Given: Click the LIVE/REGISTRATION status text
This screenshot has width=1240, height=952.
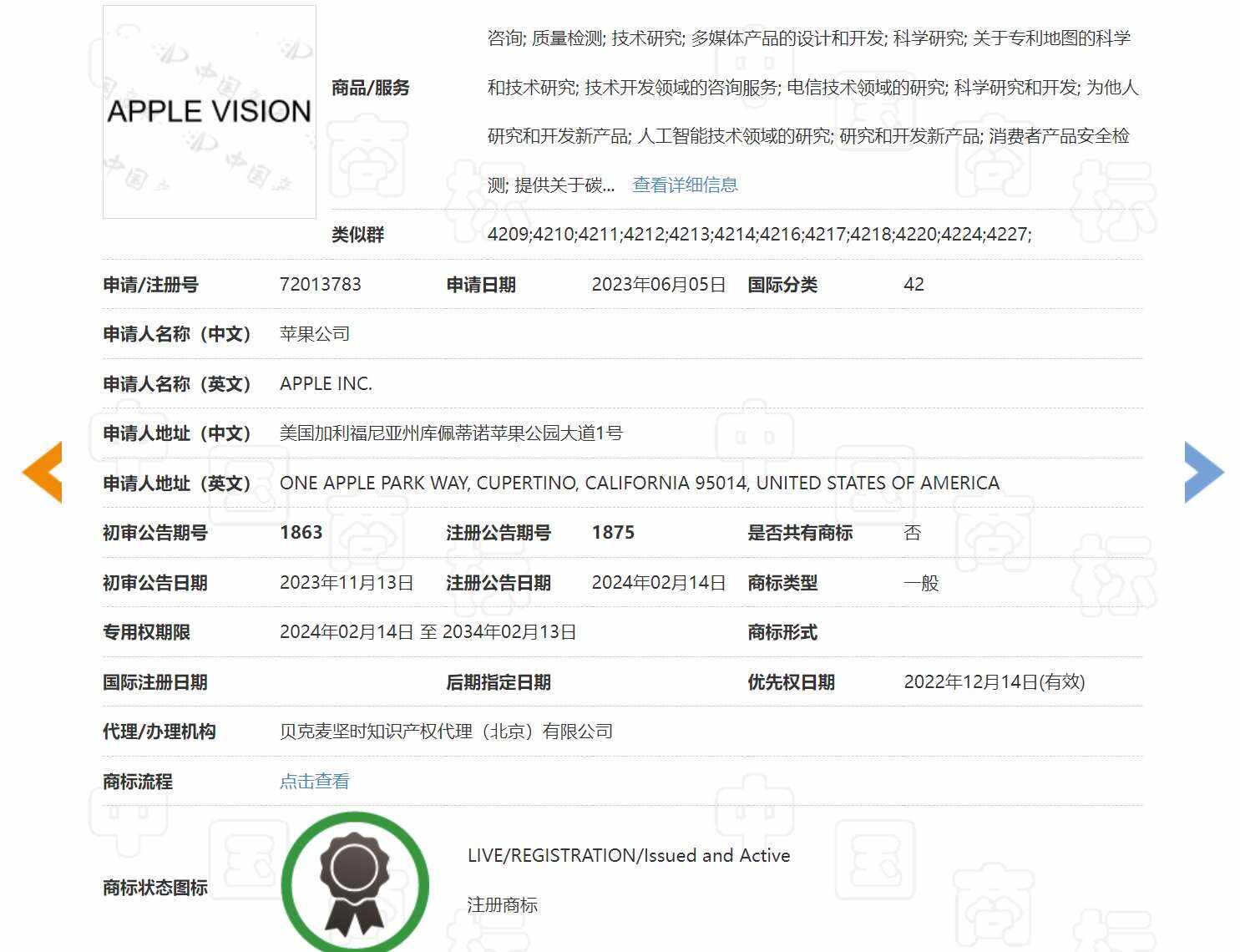Looking at the screenshot, I should click(628, 855).
